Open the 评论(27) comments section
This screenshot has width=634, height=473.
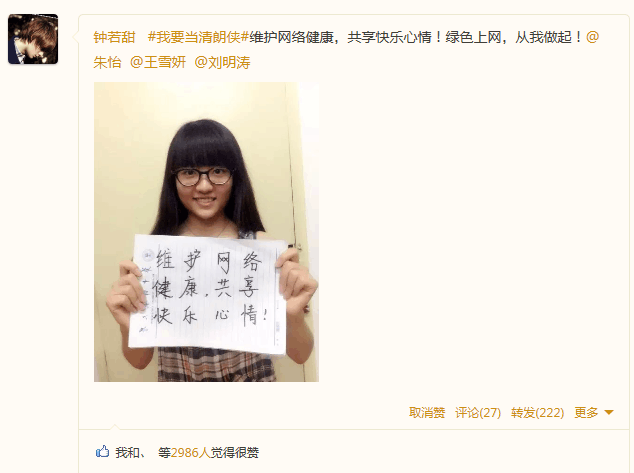click(x=478, y=413)
